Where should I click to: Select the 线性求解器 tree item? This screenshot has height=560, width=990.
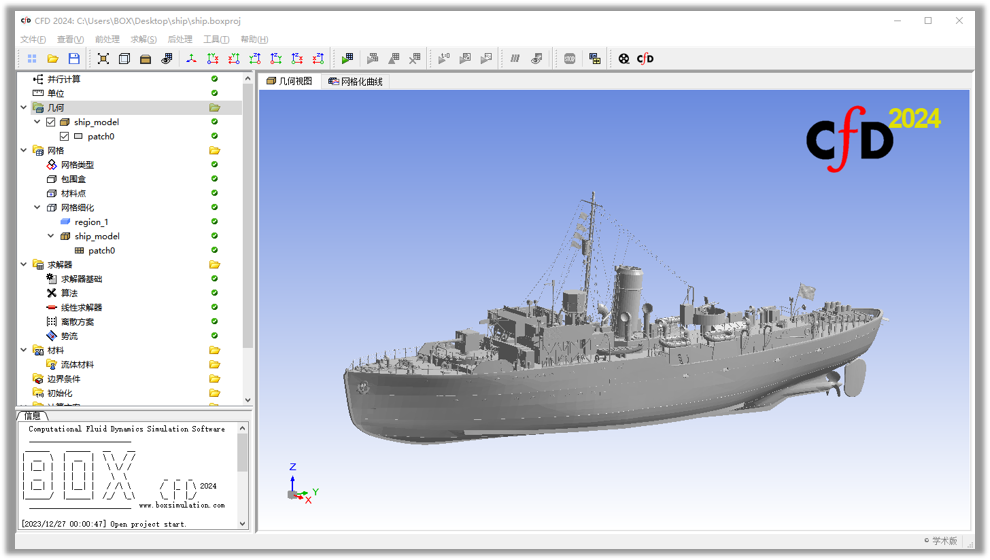pos(80,308)
